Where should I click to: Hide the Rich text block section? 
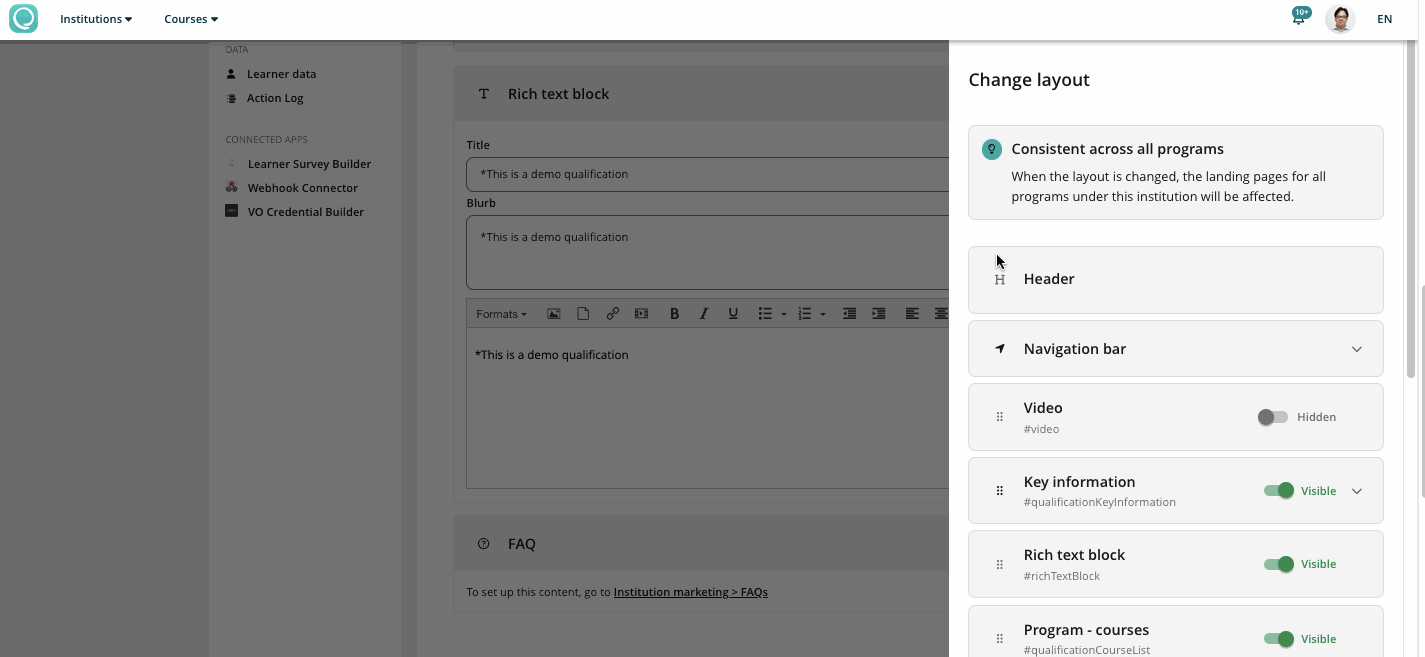point(1278,564)
